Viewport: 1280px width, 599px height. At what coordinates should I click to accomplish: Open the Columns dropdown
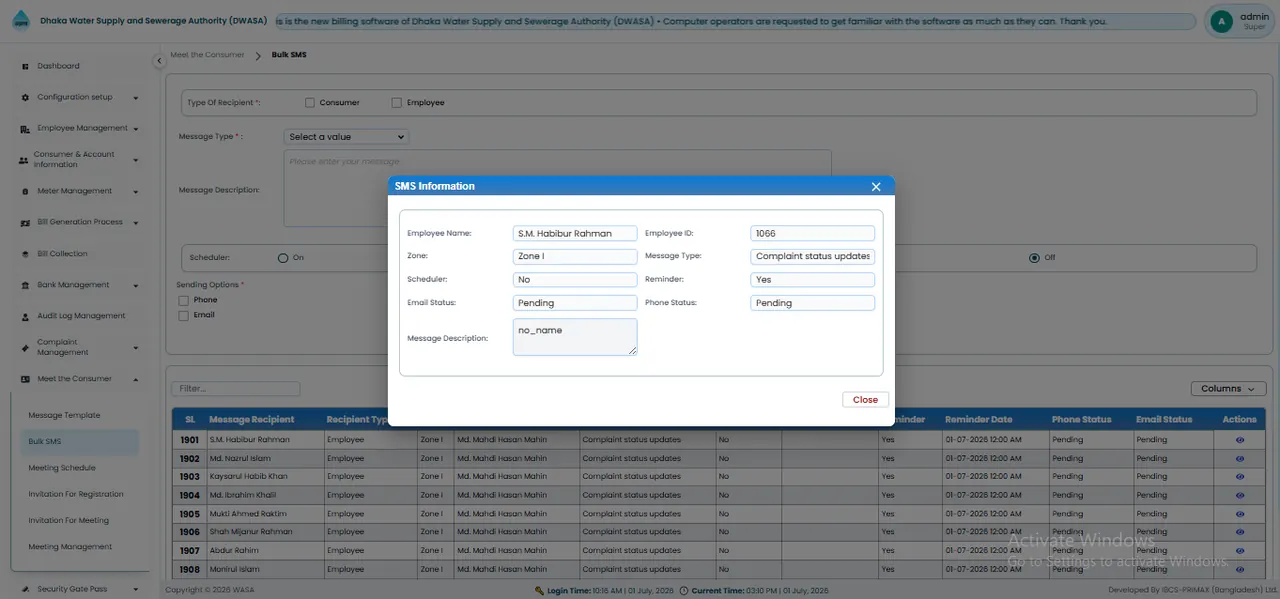1228,389
